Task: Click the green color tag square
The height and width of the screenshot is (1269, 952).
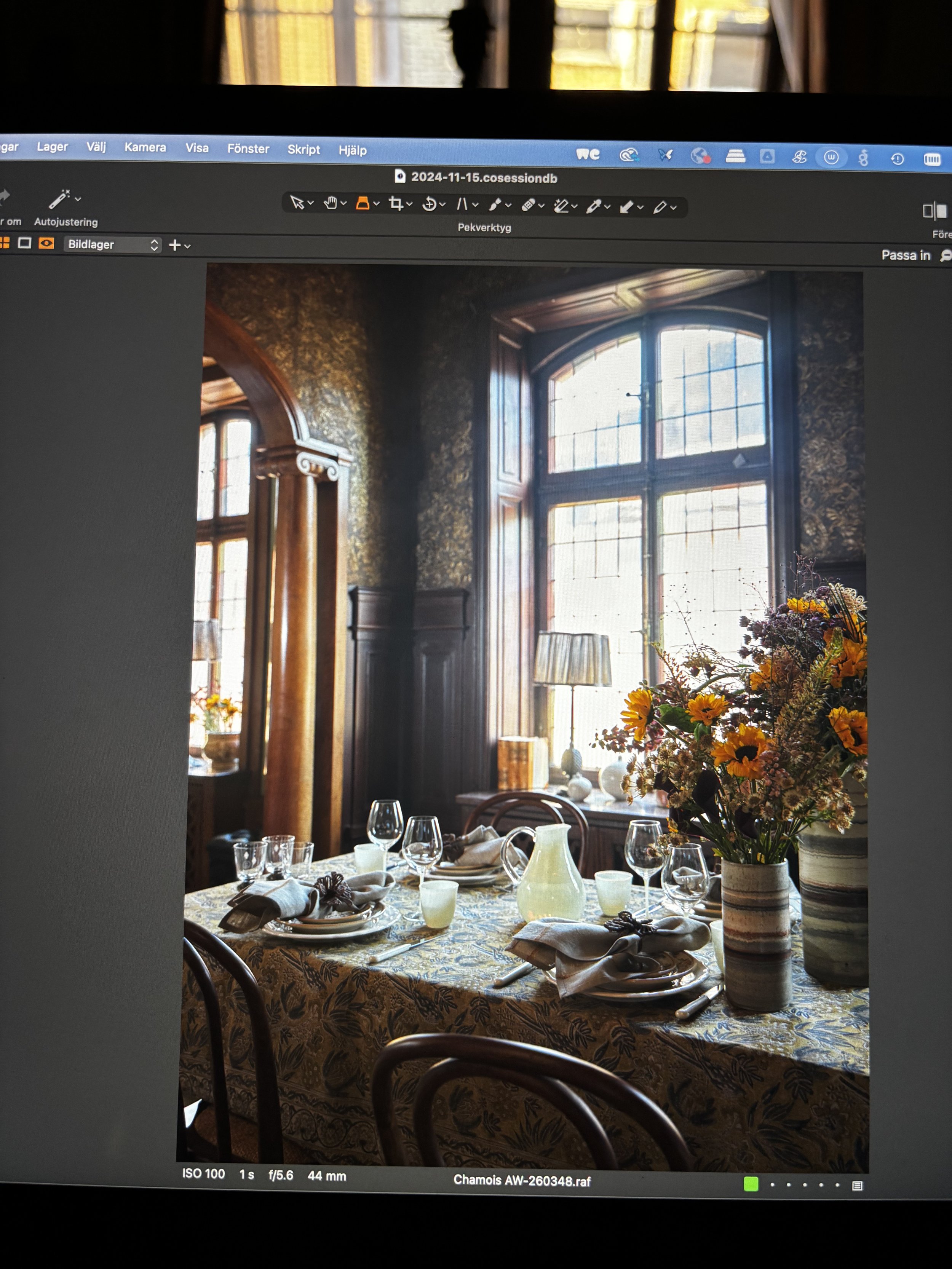Action: [x=751, y=1183]
